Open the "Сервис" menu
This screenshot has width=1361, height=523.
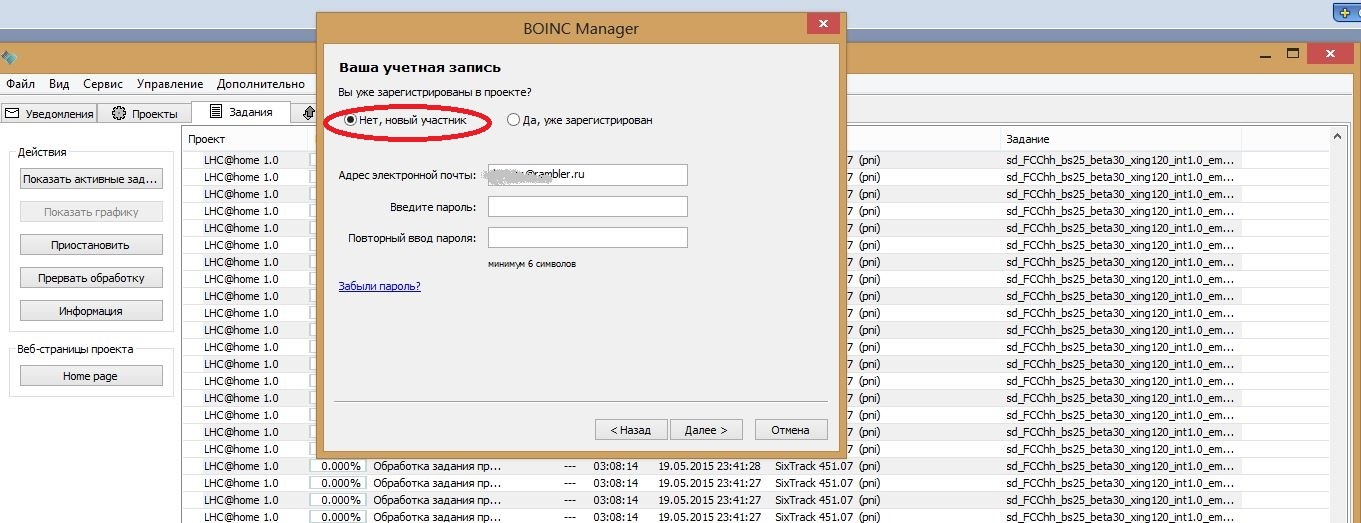tap(103, 84)
